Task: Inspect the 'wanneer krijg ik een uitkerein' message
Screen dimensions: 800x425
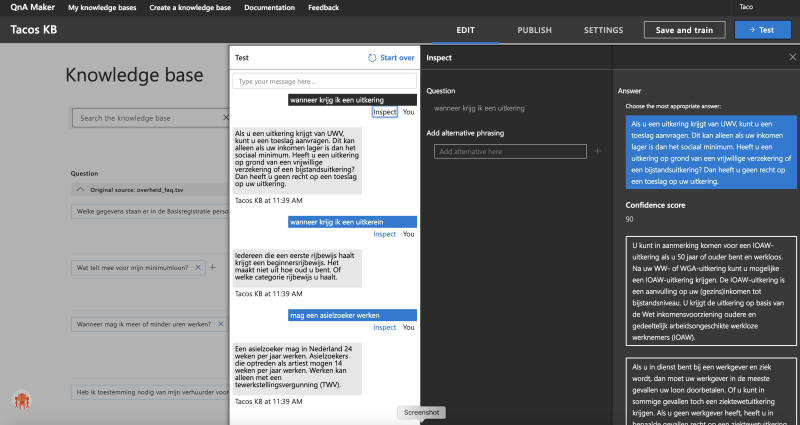Action: (x=385, y=234)
